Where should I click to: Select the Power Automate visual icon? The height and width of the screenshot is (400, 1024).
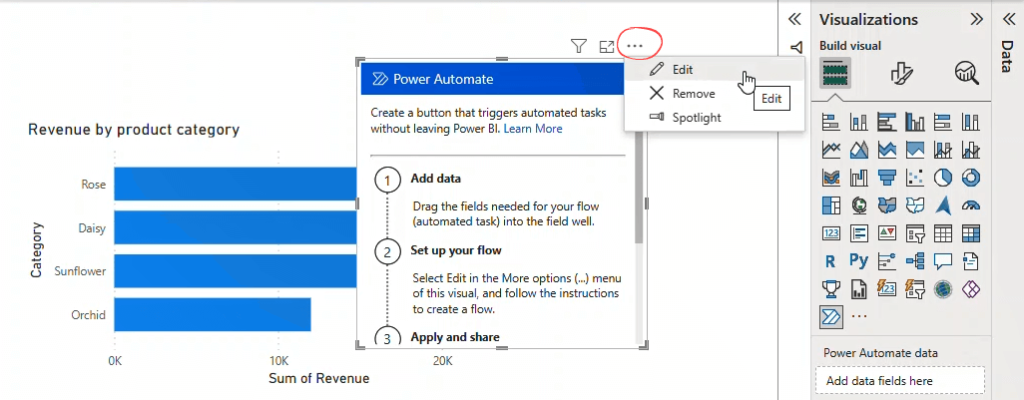[x=831, y=316]
